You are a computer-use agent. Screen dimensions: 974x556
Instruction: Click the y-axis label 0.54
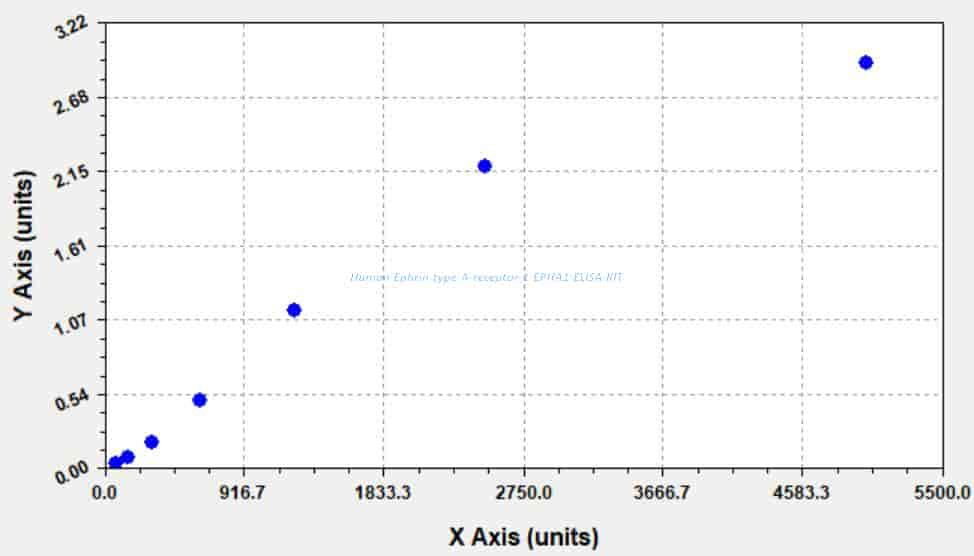72,399
